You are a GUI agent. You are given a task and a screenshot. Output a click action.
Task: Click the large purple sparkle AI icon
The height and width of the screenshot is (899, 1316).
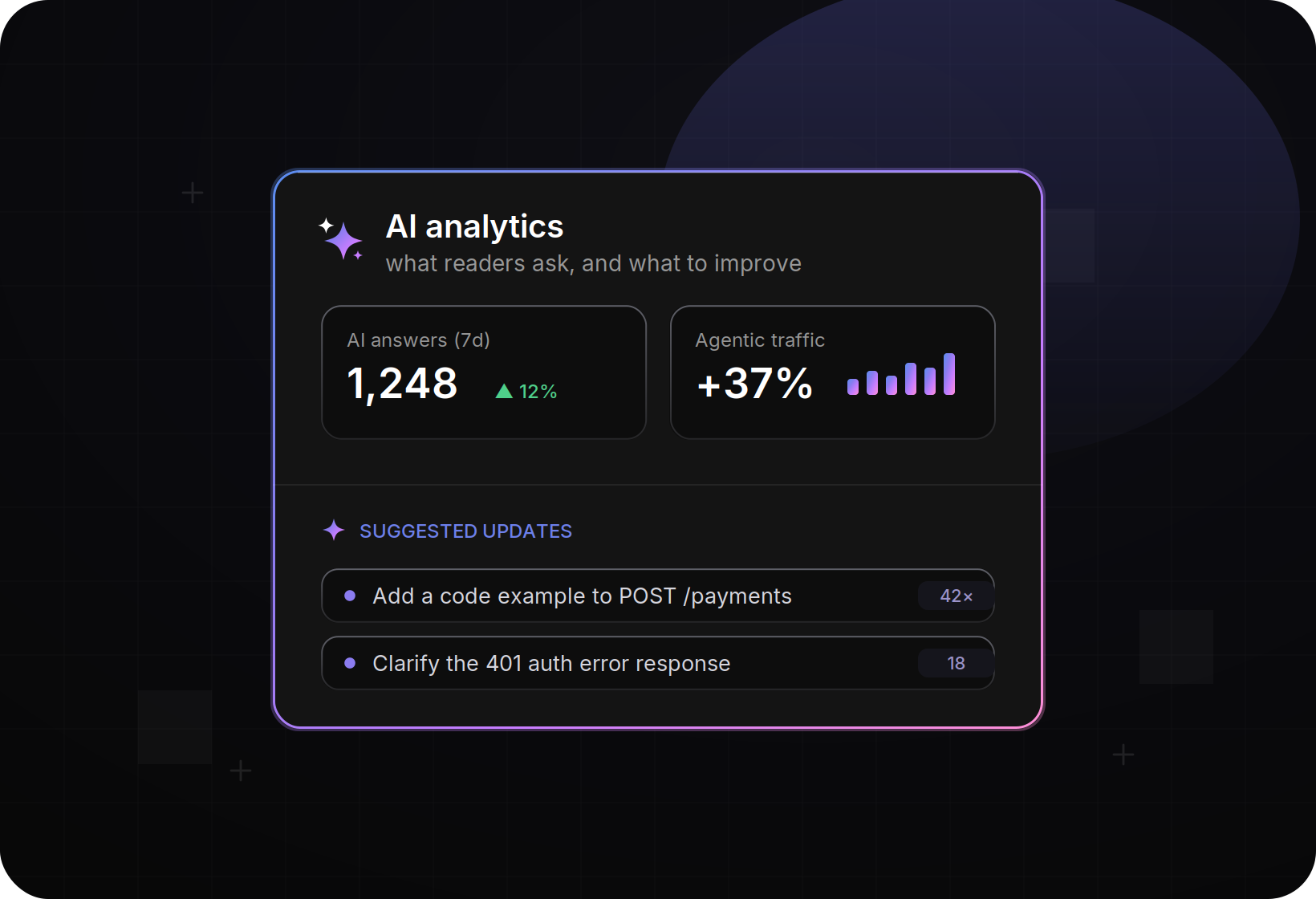pyautogui.click(x=342, y=239)
